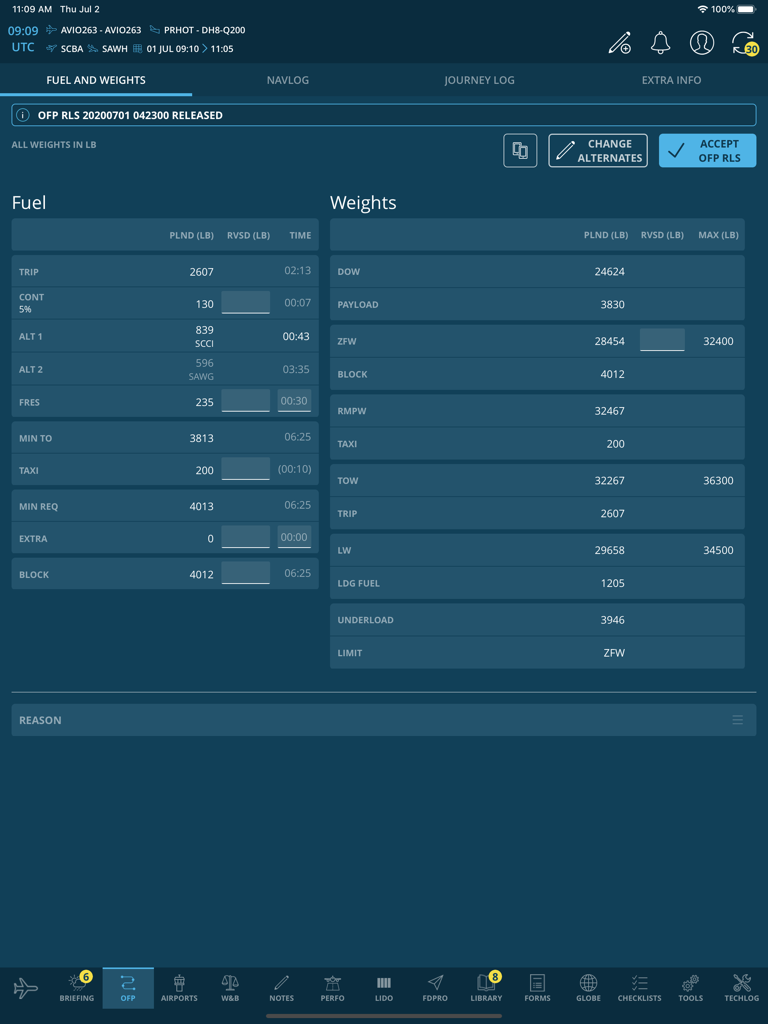Screen dimensions: 768x1024
Task: Open LIDO in bottom bar
Action: coord(384,987)
